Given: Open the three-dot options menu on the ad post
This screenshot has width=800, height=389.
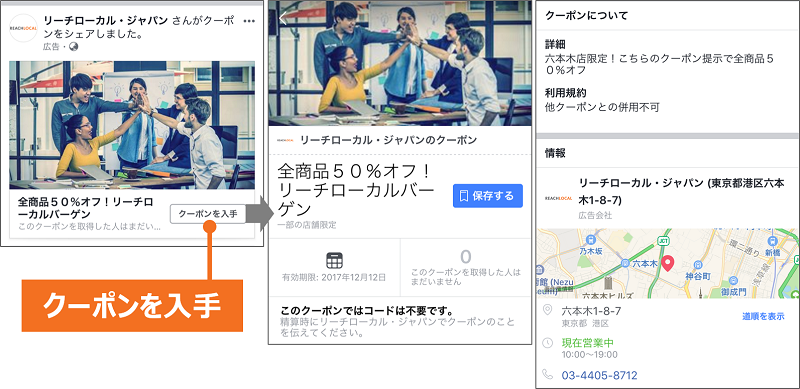Looking at the screenshot, I should 249,21.
